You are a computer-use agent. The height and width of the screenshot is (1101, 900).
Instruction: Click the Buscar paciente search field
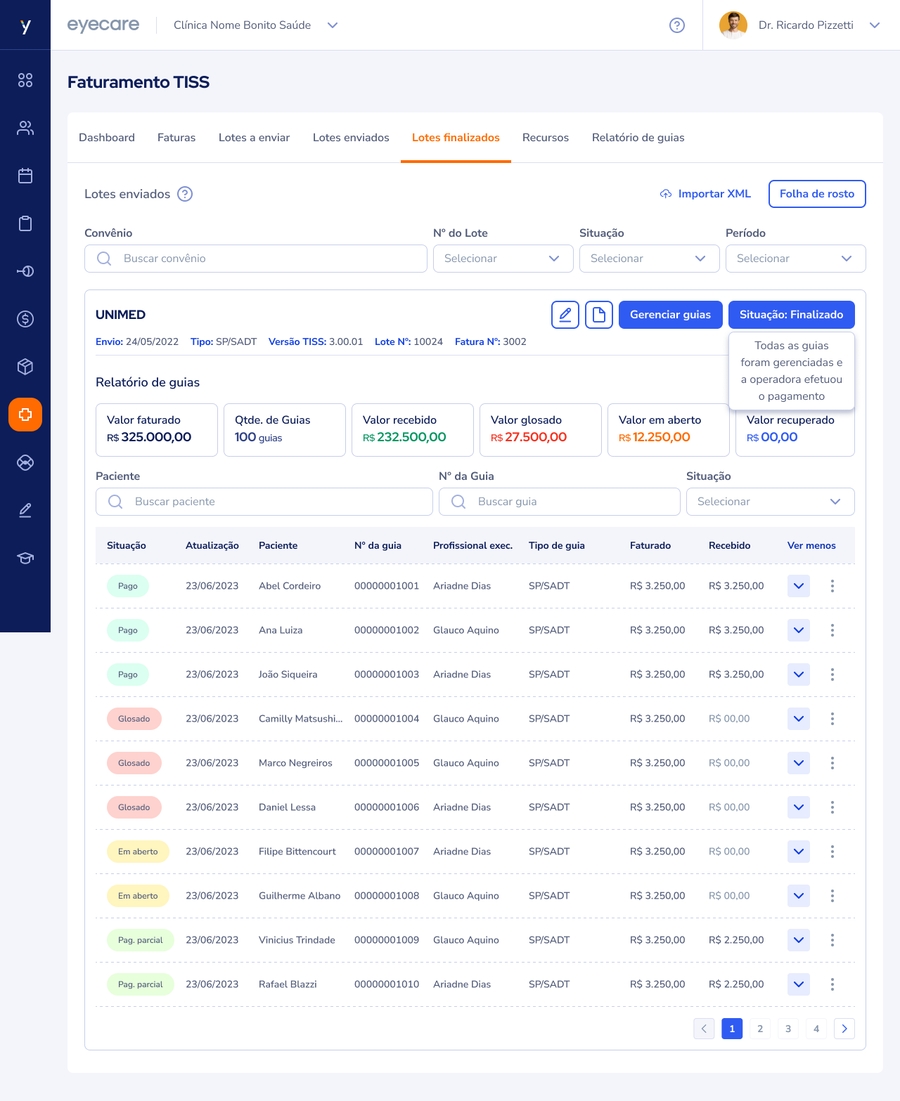(264, 501)
